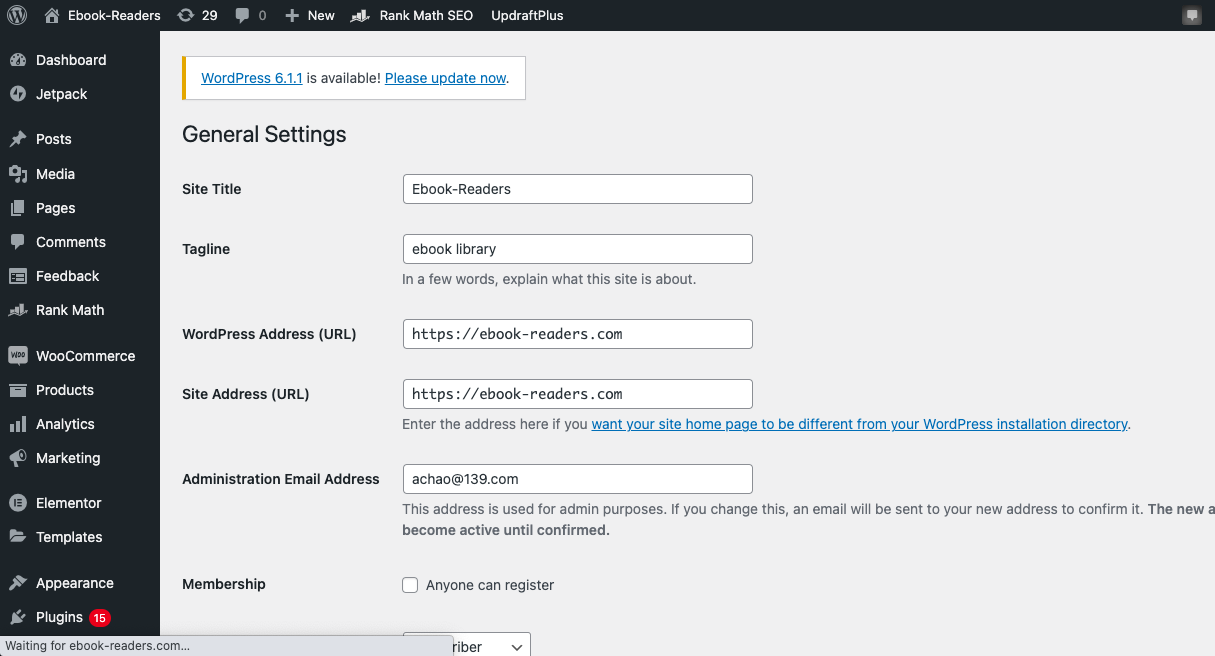This screenshot has width=1215, height=656.
Task: Open the updates icon showing 29
Action: [x=185, y=15]
